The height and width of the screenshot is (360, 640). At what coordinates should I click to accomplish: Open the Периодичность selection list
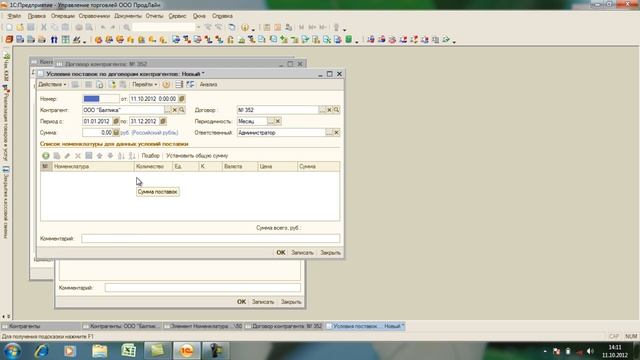coord(271,121)
